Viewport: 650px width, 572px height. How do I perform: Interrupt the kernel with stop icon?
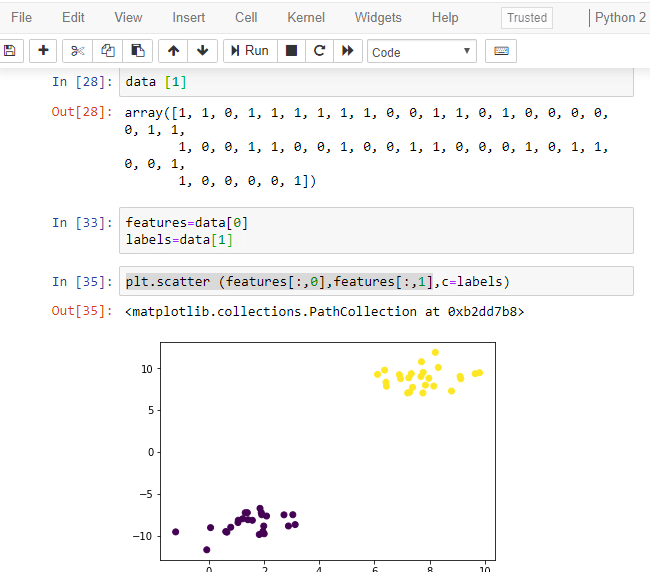point(291,51)
